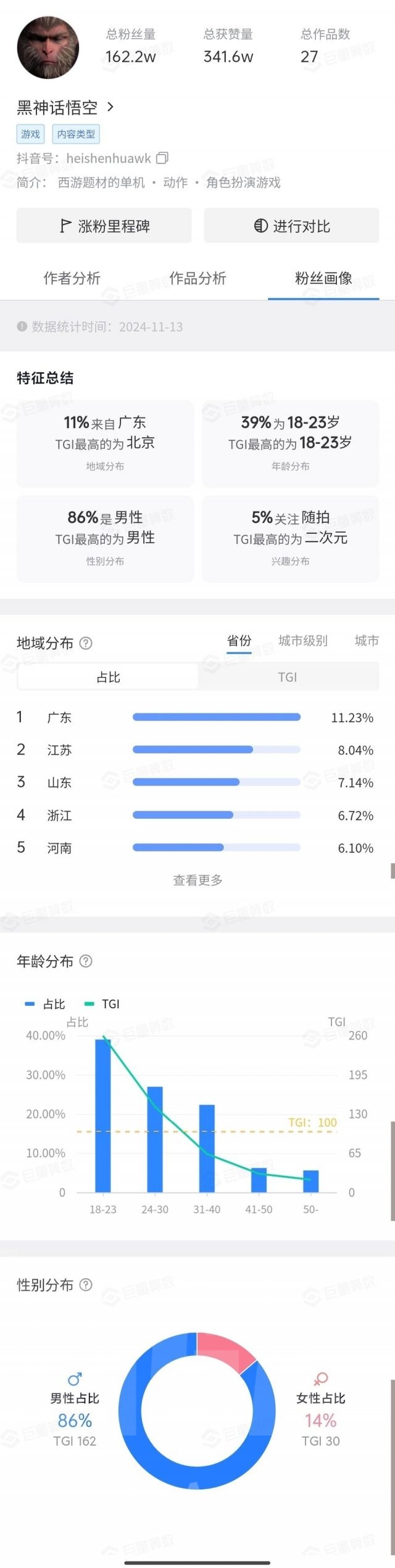Click the info icon beside 数据统计时间
395x1568 pixels.
[x=22, y=326]
